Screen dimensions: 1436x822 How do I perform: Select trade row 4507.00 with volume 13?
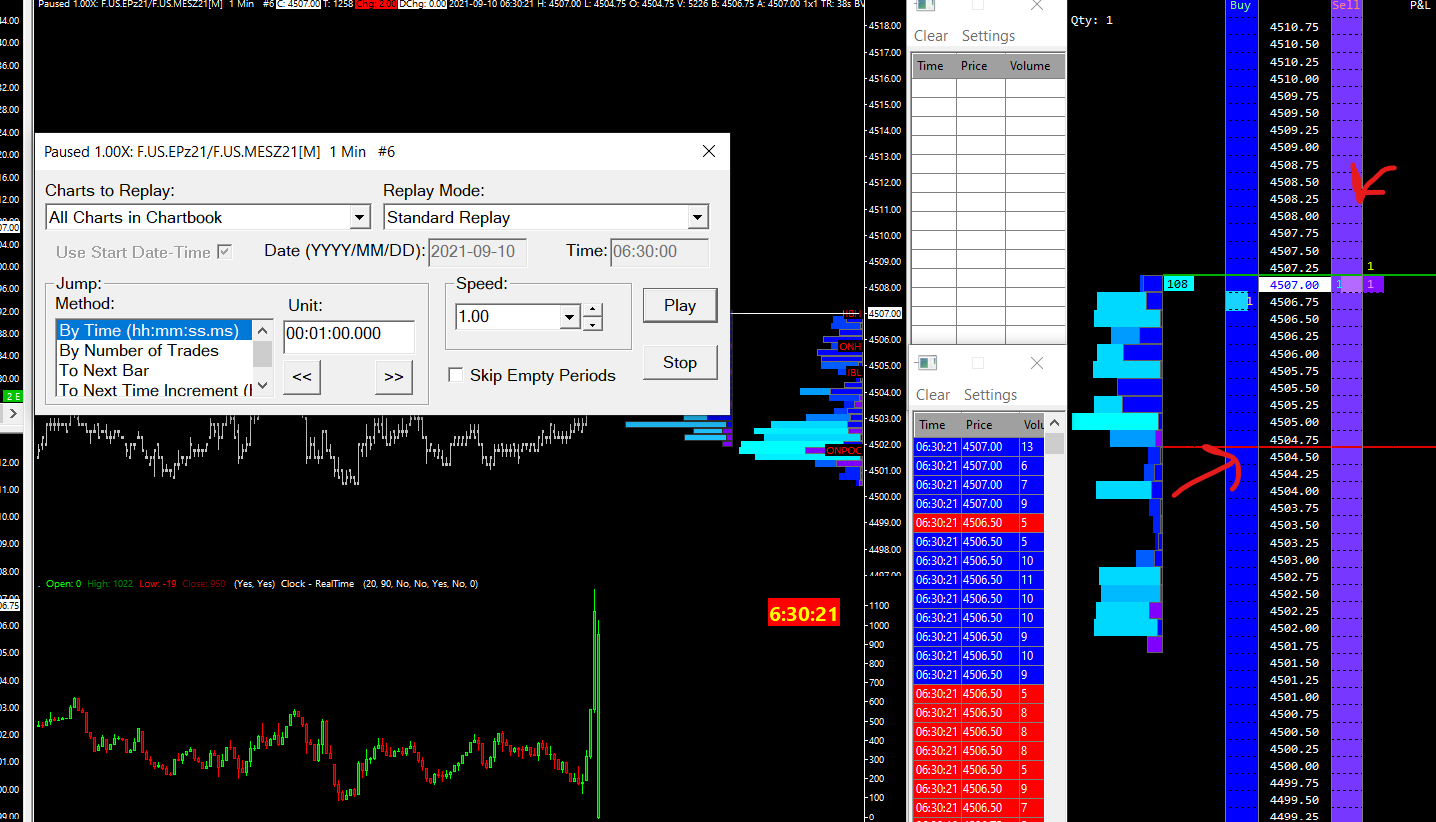tap(979, 447)
